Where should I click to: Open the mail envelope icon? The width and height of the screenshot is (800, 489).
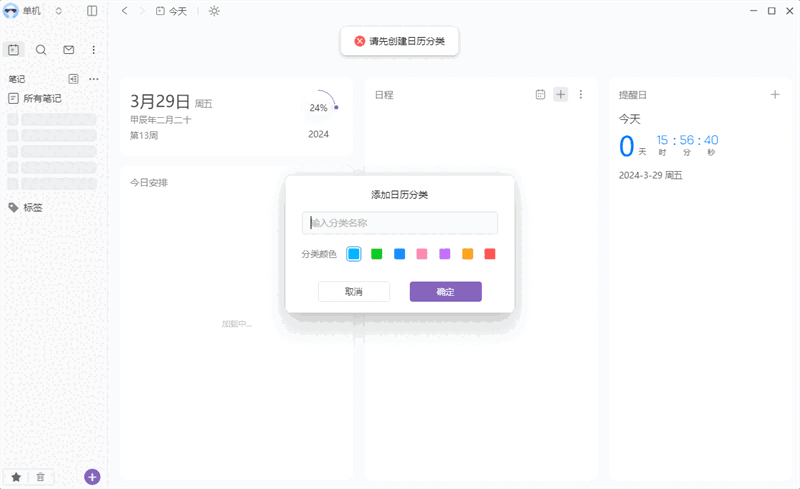pyautogui.click(x=68, y=49)
